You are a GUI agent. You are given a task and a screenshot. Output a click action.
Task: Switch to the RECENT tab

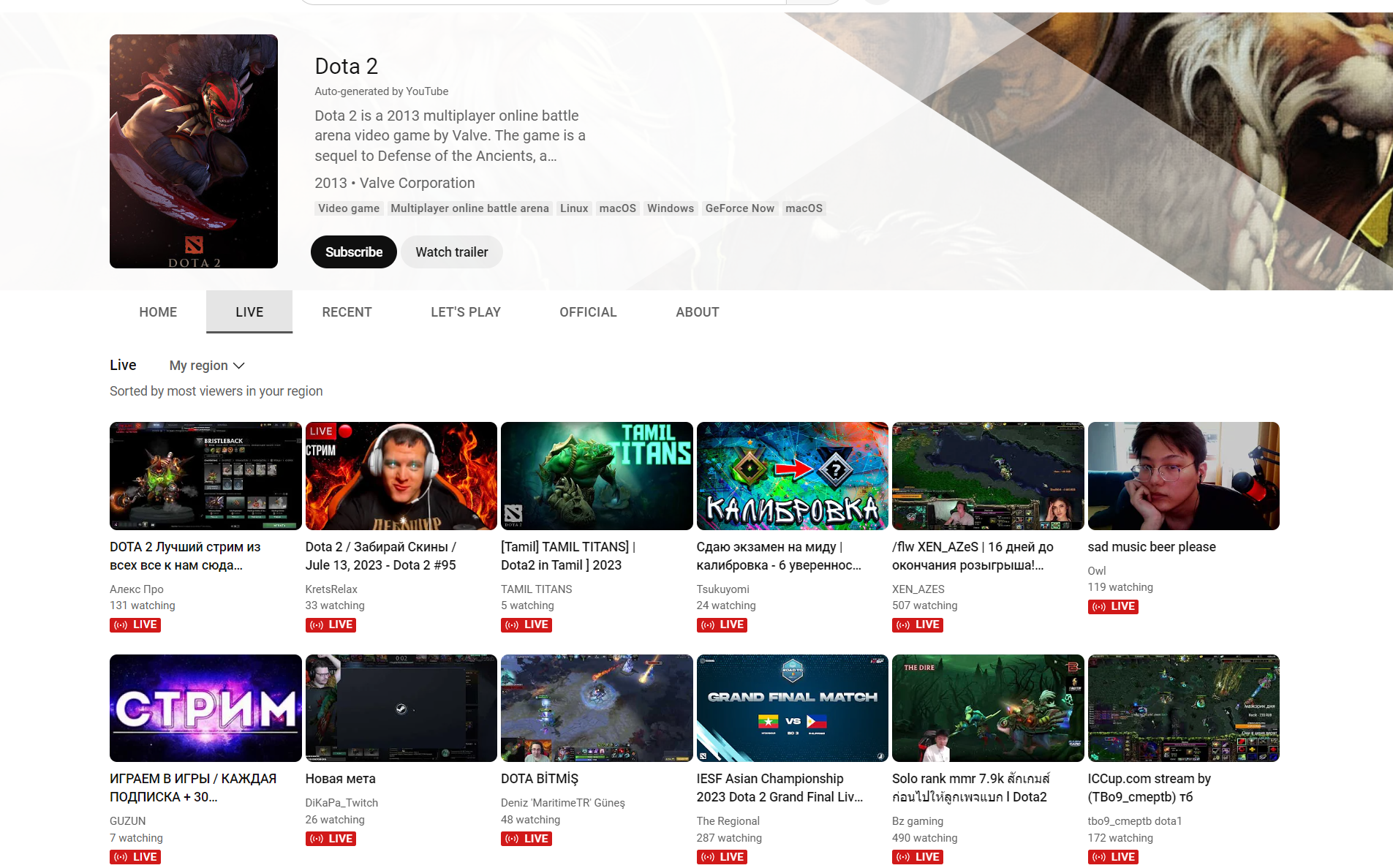[347, 312]
